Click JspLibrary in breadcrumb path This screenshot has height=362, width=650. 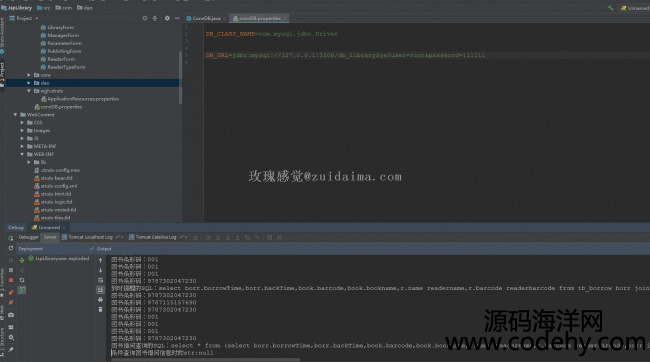(17, 7)
